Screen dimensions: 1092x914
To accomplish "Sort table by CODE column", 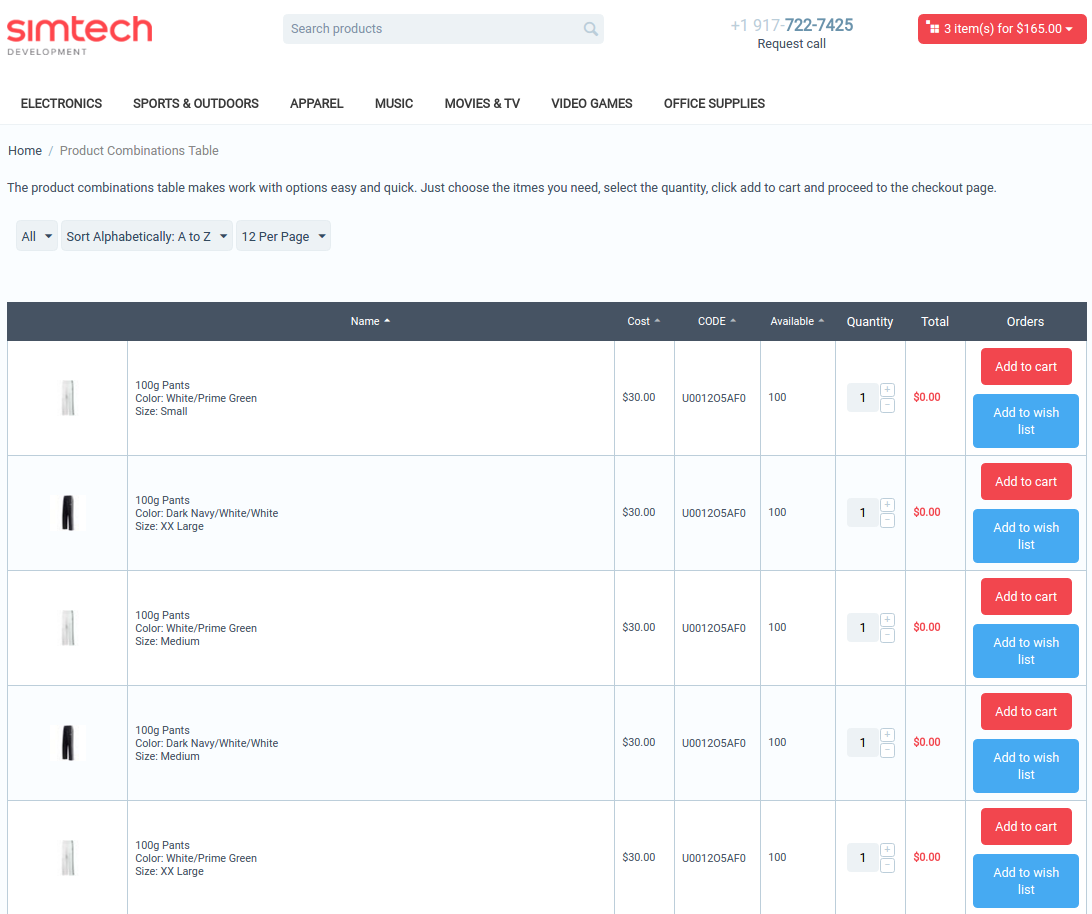I will coord(717,321).
